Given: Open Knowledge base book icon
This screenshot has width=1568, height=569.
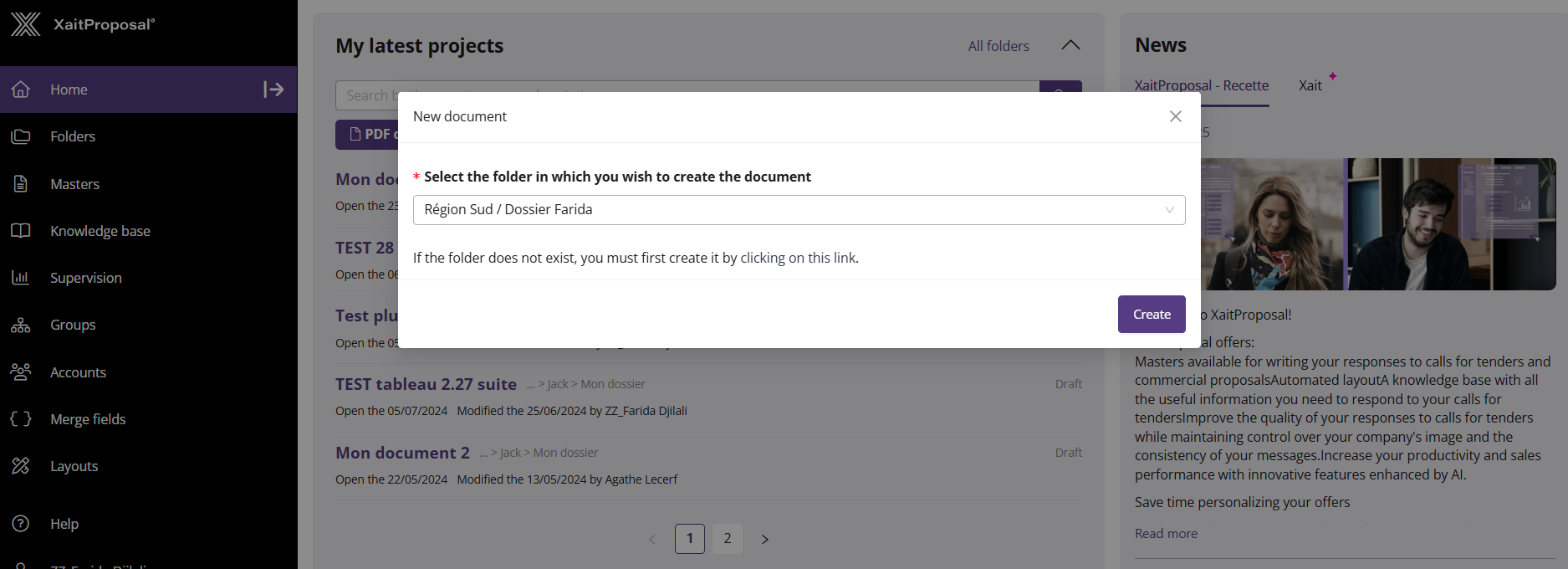Looking at the screenshot, I should tap(21, 231).
